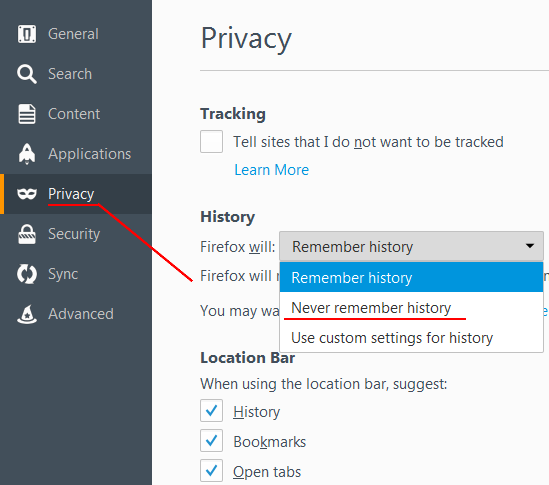Click the history dropdown arrow

530,246
